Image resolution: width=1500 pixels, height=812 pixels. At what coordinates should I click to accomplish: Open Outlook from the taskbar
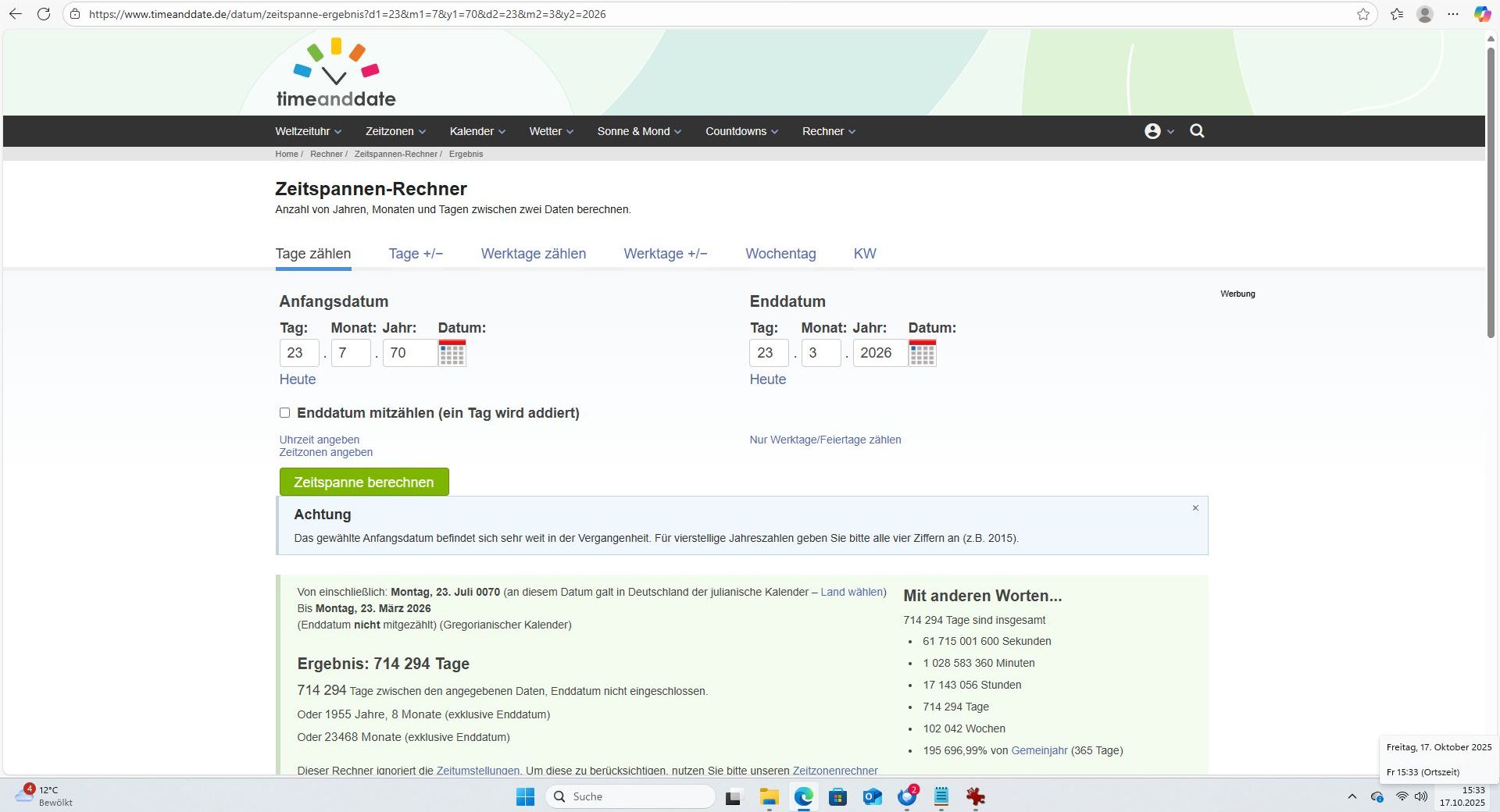(x=872, y=796)
